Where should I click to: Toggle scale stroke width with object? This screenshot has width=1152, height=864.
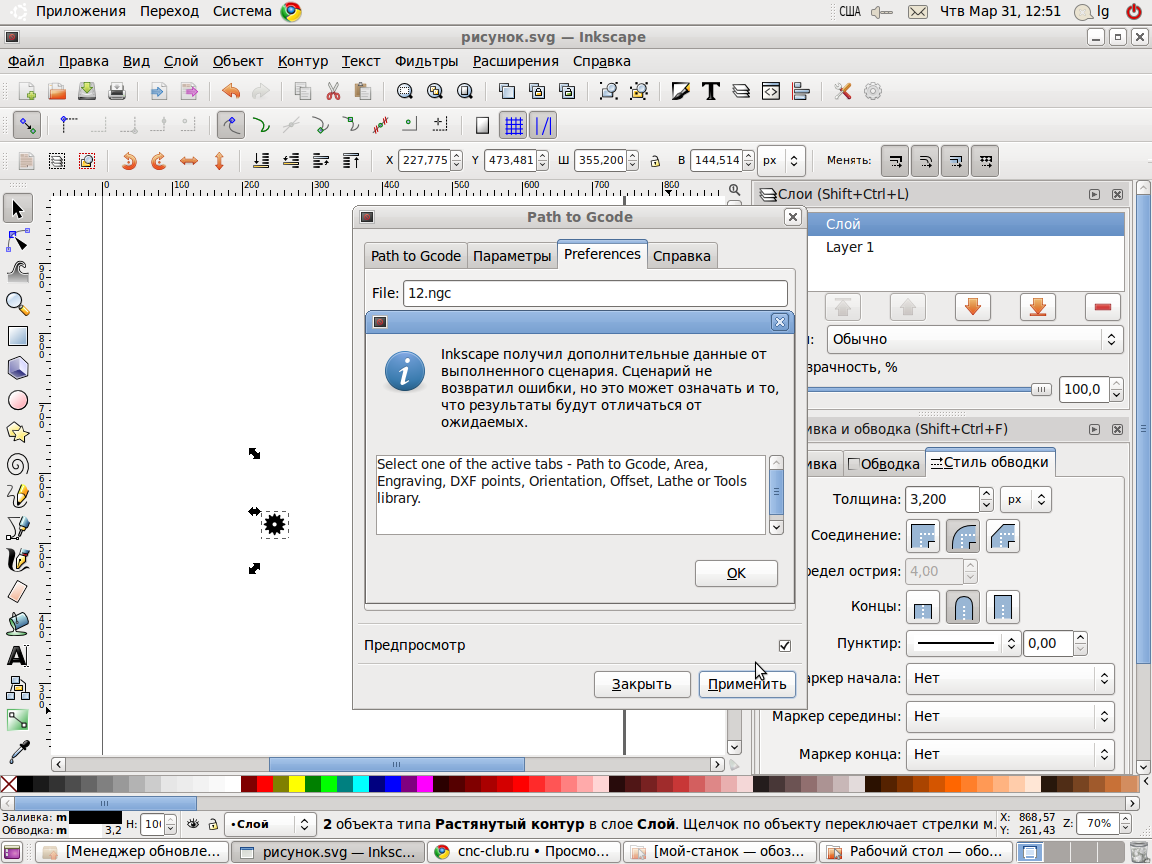pyautogui.click(x=896, y=160)
